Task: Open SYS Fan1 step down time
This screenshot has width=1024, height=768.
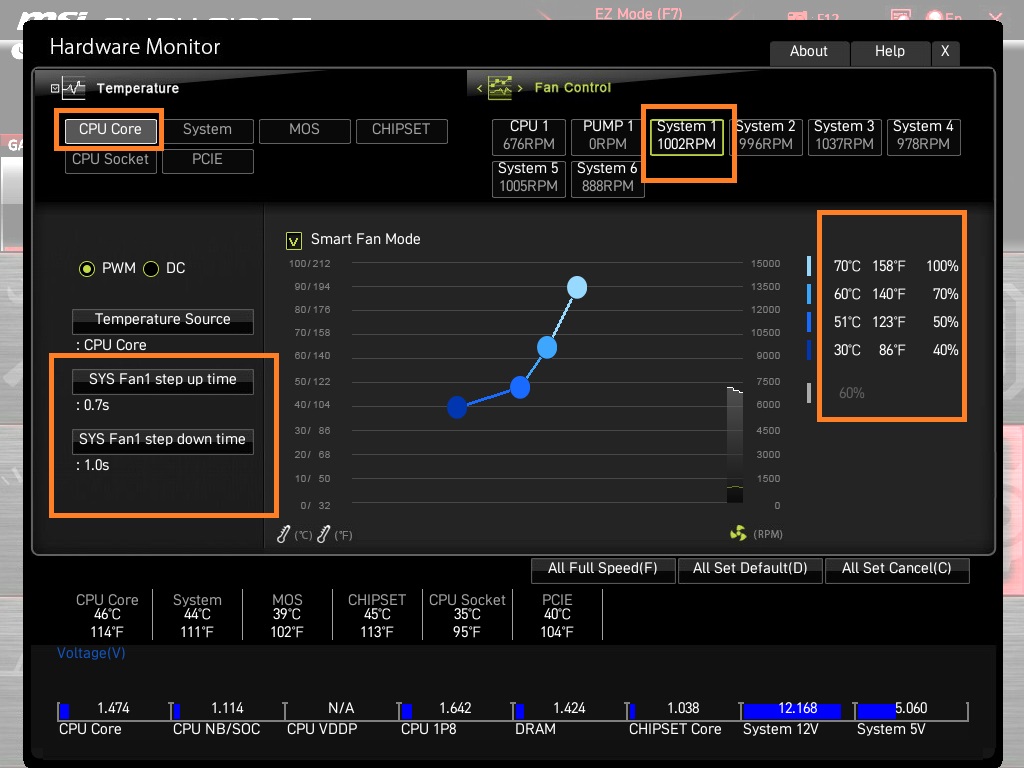Action: coord(163,440)
